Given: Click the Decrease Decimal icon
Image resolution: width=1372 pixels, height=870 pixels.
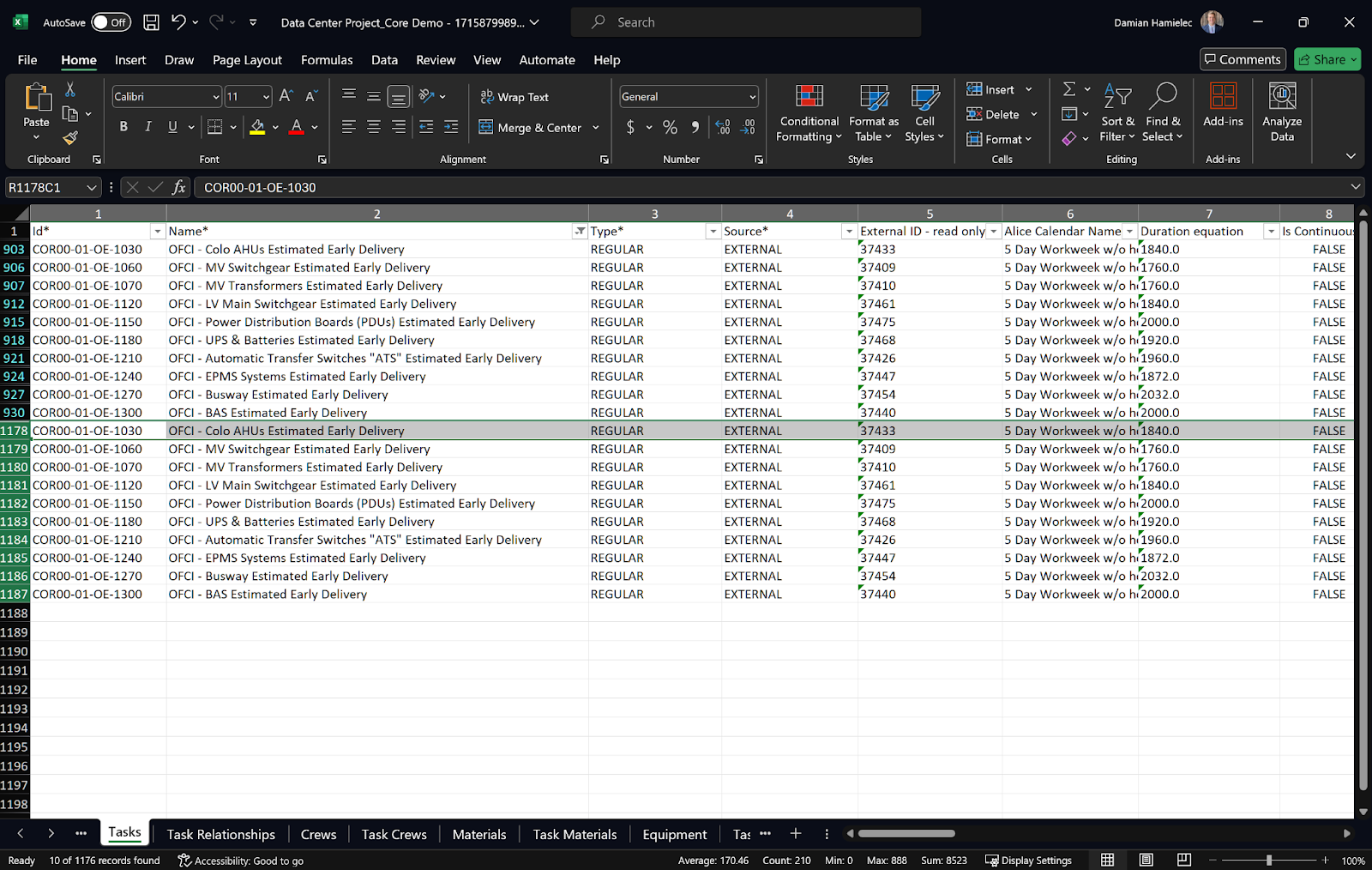Looking at the screenshot, I should [x=749, y=127].
